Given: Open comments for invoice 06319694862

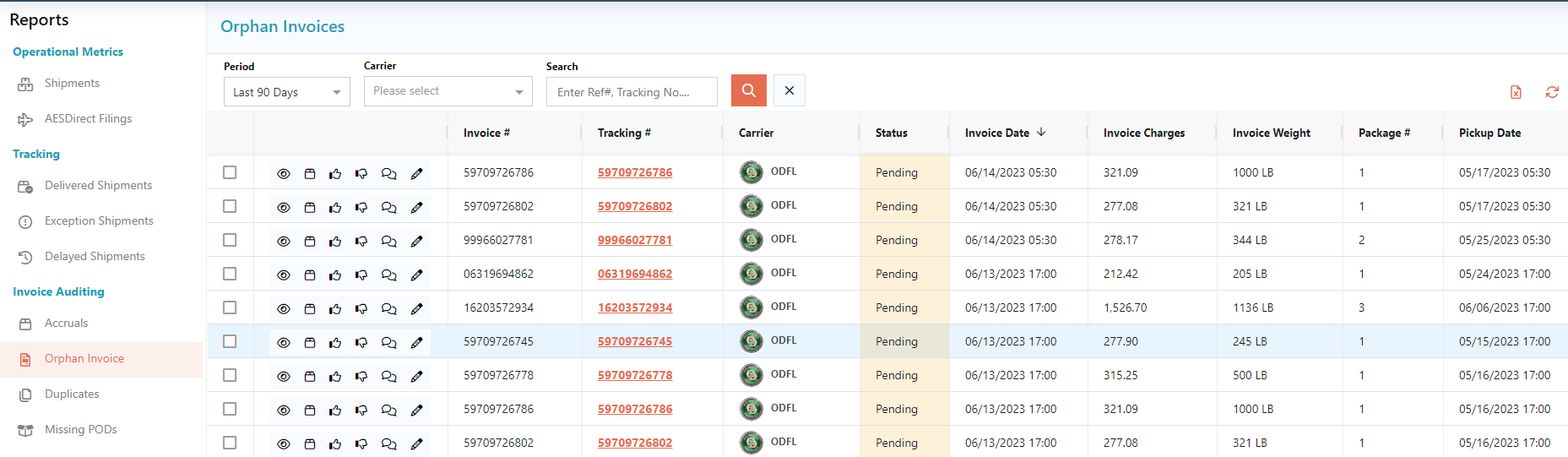Looking at the screenshot, I should [x=388, y=275].
